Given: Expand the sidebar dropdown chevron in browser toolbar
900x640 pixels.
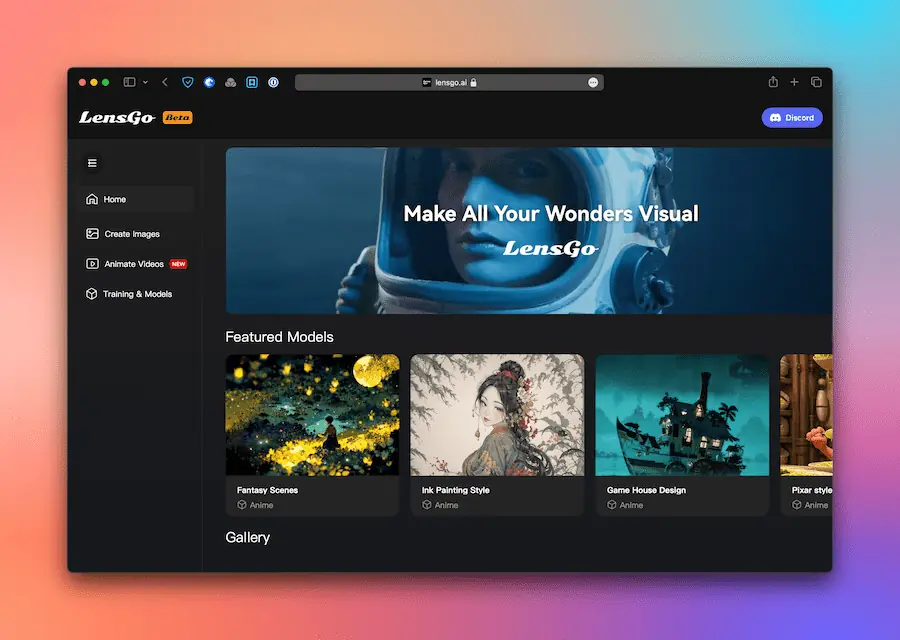Looking at the screenshot, I should (145, 82).
